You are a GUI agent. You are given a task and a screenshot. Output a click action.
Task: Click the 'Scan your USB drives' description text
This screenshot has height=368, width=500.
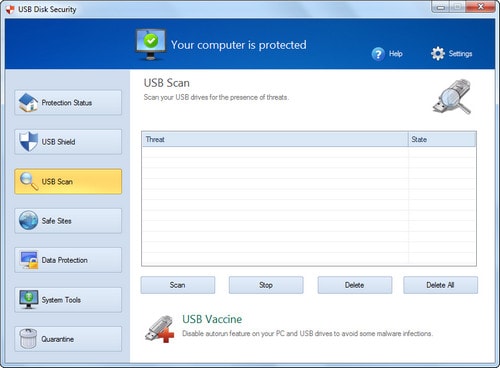pyautogui.click(x=216, y=97)
